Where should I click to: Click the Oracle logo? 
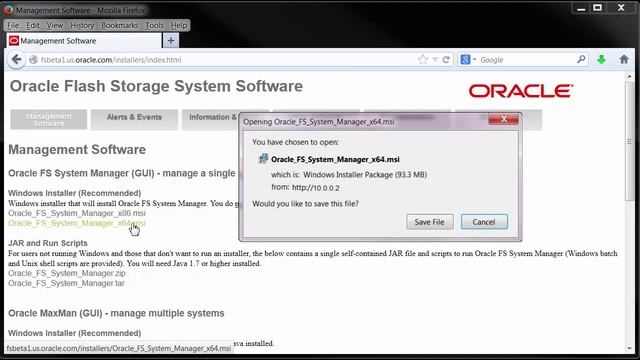(x=521, y=91)
